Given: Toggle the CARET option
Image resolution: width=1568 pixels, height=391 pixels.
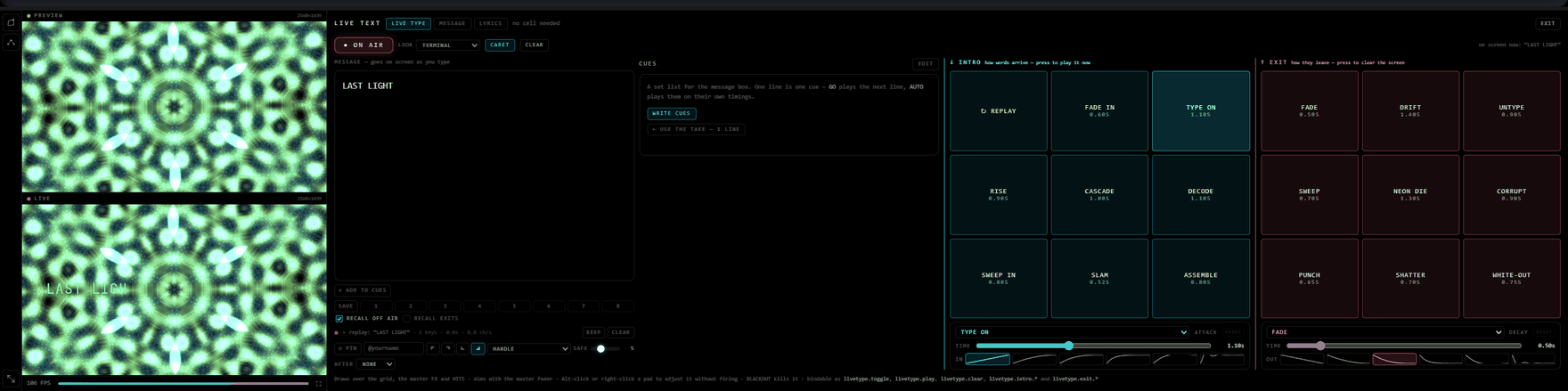Looking at the screenshot, I should (x=500, y=45).
